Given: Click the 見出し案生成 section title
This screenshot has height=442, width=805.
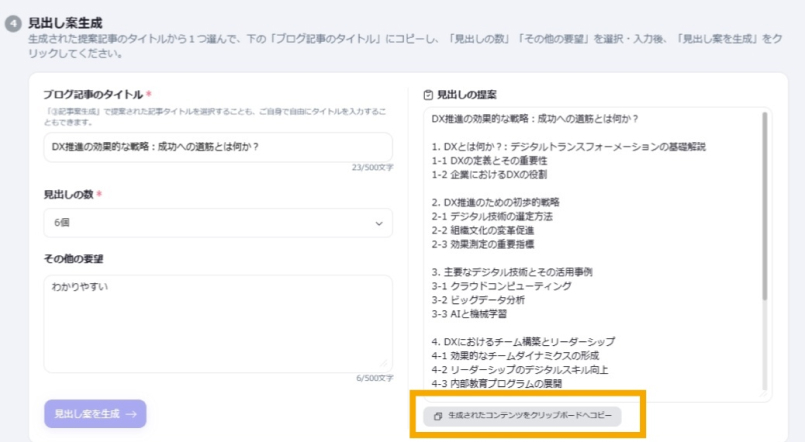Looking at the screenshot, I should (x=66, y=22).
